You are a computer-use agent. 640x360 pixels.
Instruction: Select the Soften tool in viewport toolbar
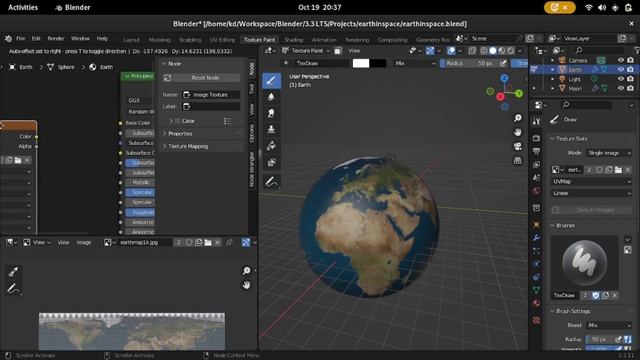click(x=271, y=97)
